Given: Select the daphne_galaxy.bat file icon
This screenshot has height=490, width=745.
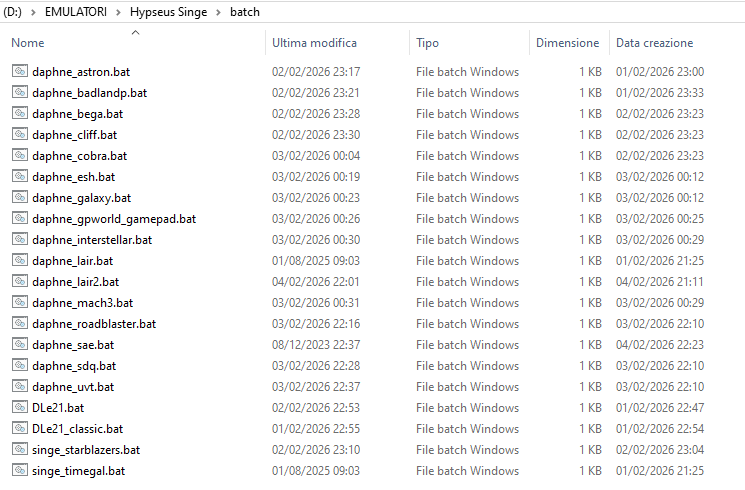Looking at the screenshot, I should click(x=20, y=197).
